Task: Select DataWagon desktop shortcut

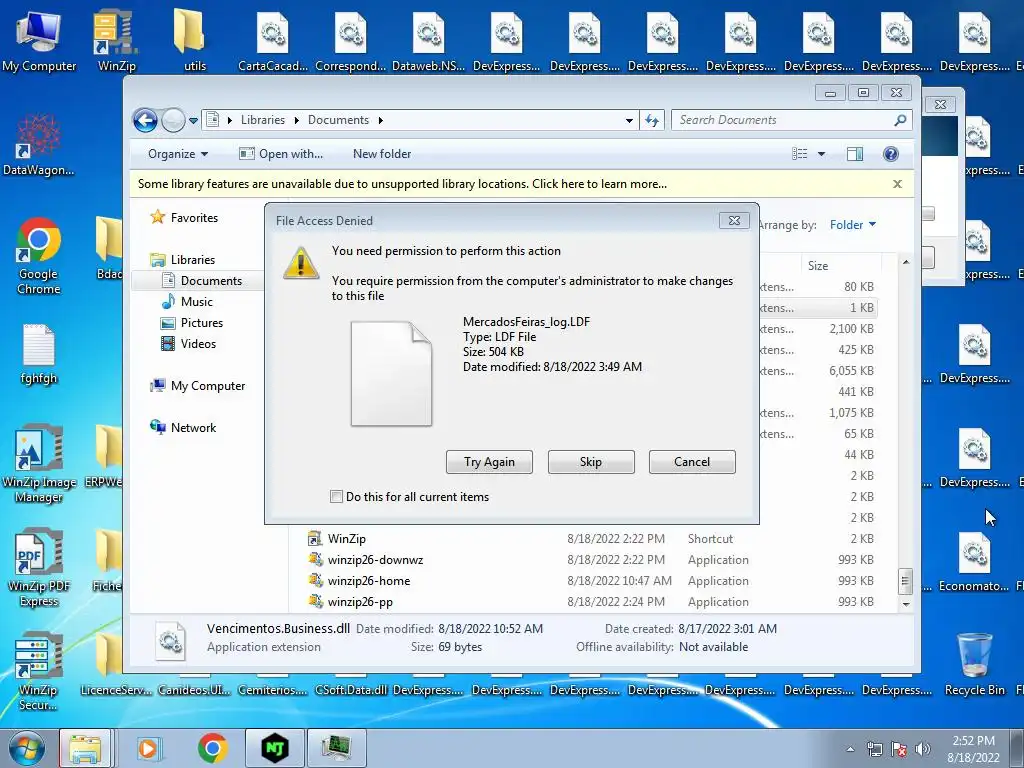Action: point(38,145)
